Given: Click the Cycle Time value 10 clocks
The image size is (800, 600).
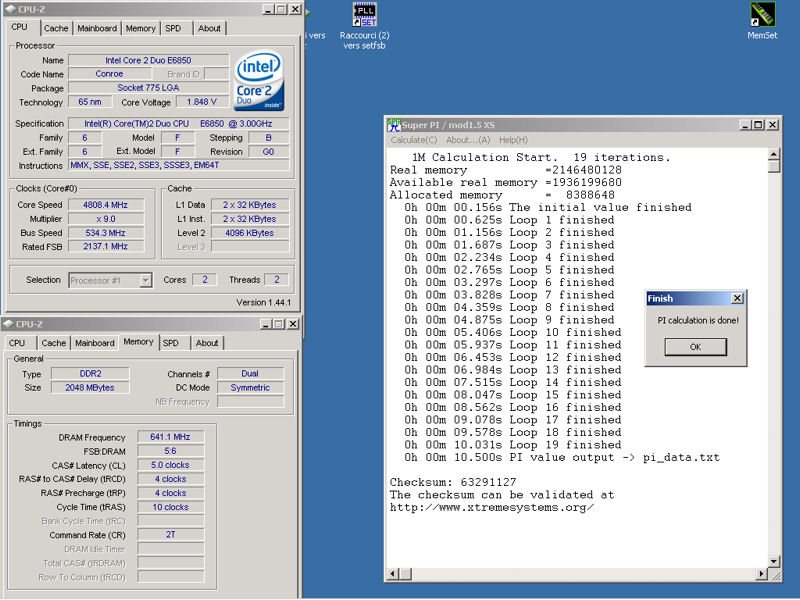Looking at the screenshot, I should [x=170, y=507].
